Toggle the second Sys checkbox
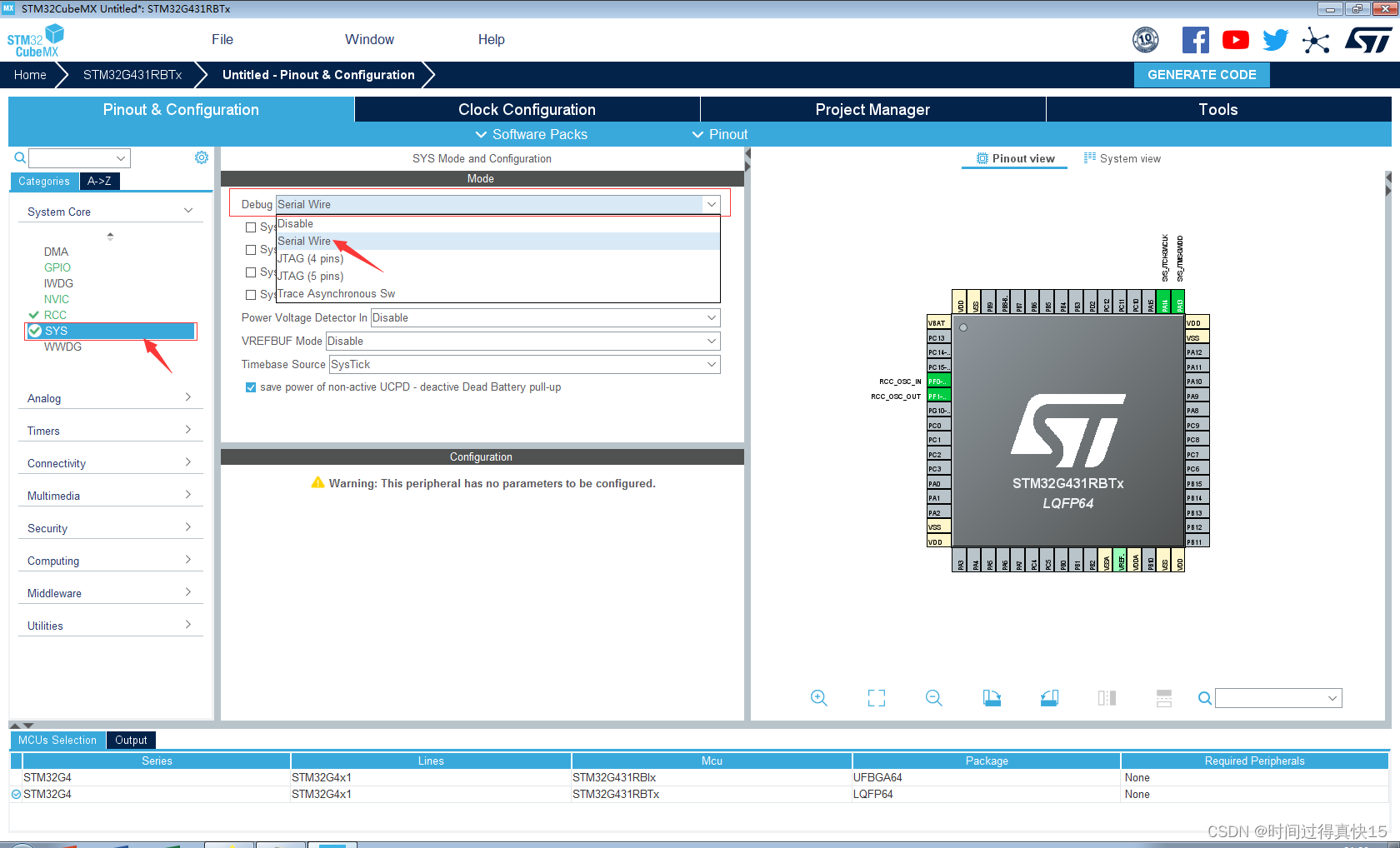 [x=251, y=249]
